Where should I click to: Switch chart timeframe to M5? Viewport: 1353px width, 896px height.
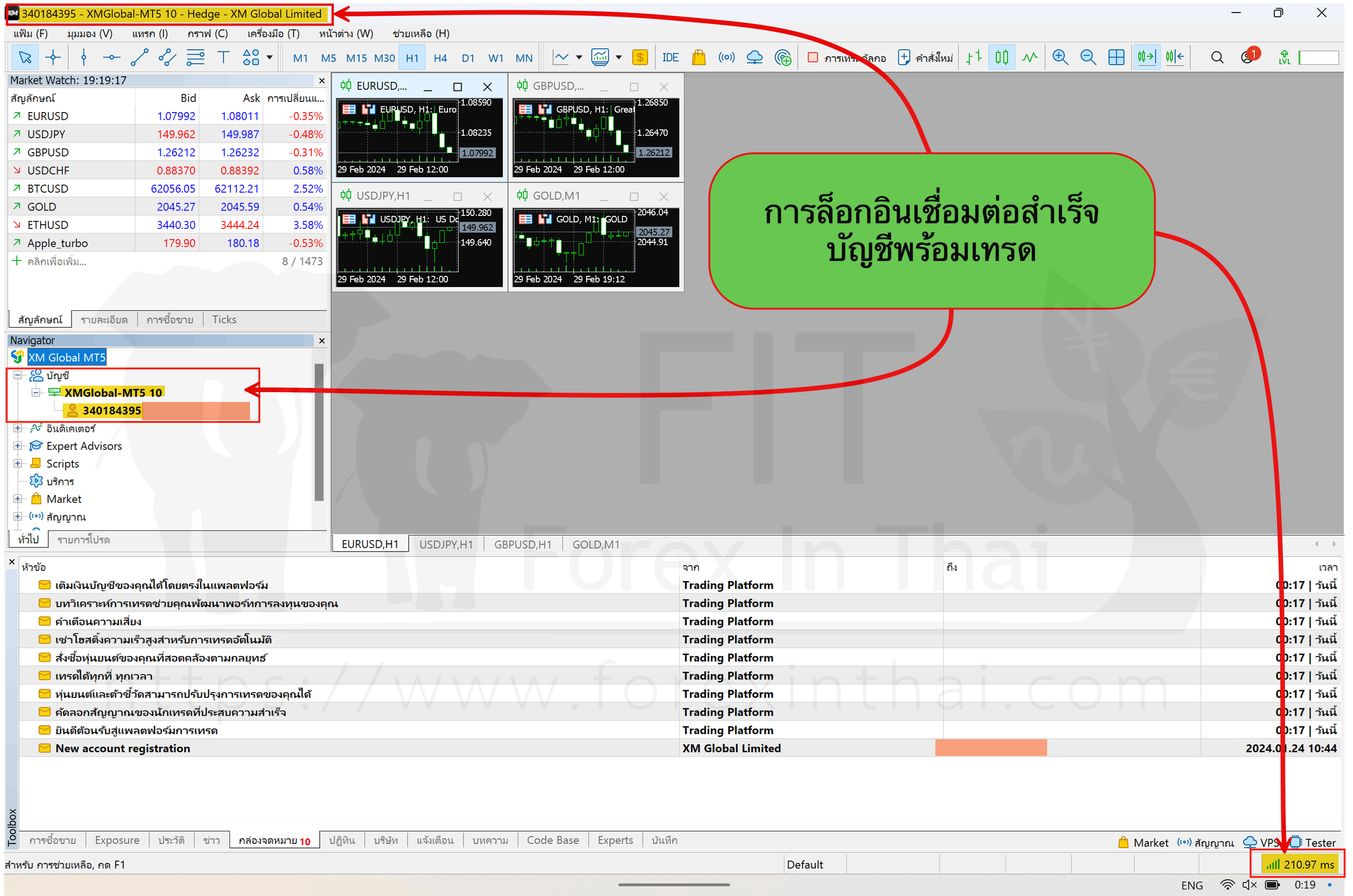[329, 57]
